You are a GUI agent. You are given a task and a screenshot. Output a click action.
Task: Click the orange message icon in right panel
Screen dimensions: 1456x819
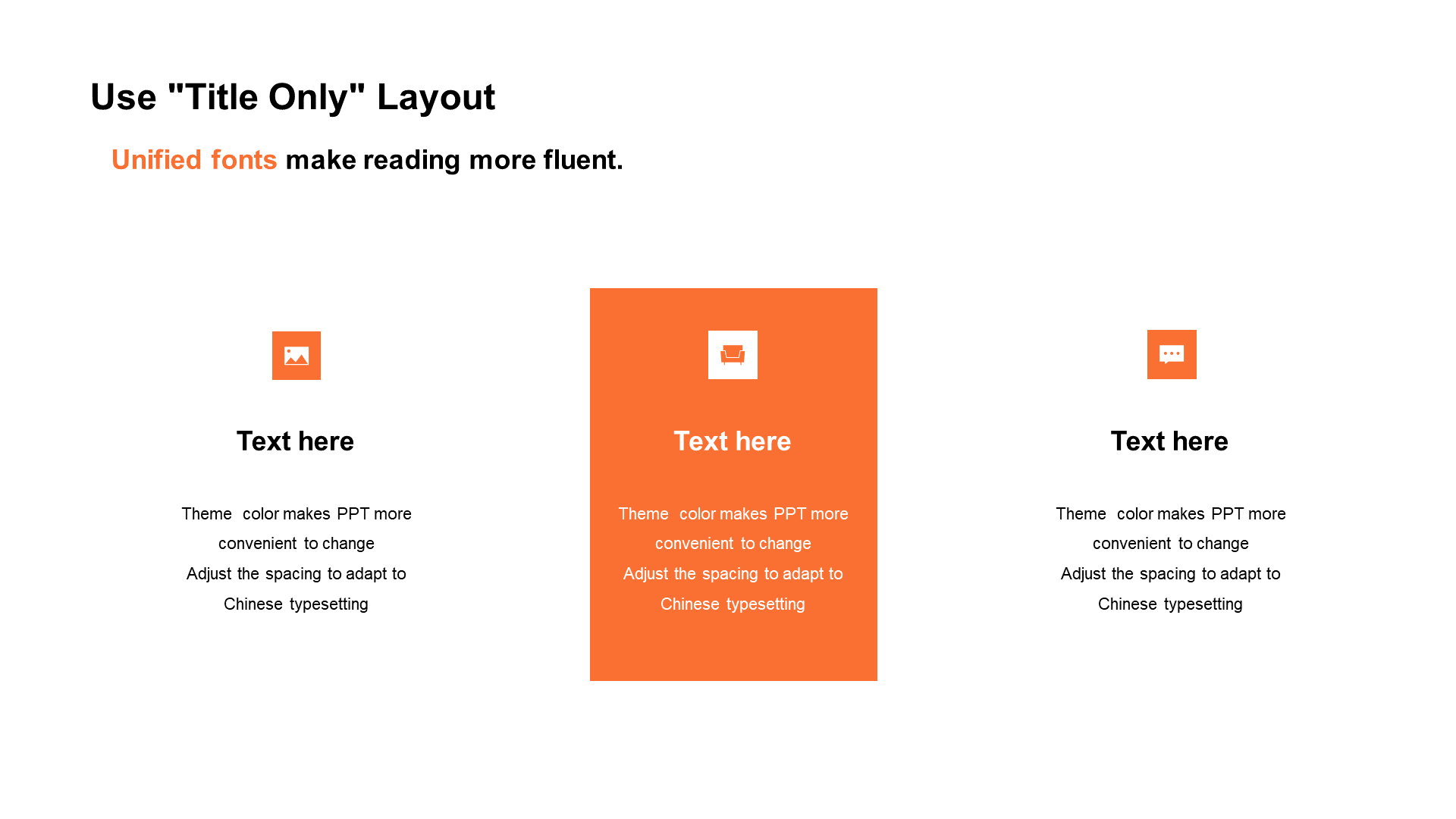[1170, 354]
